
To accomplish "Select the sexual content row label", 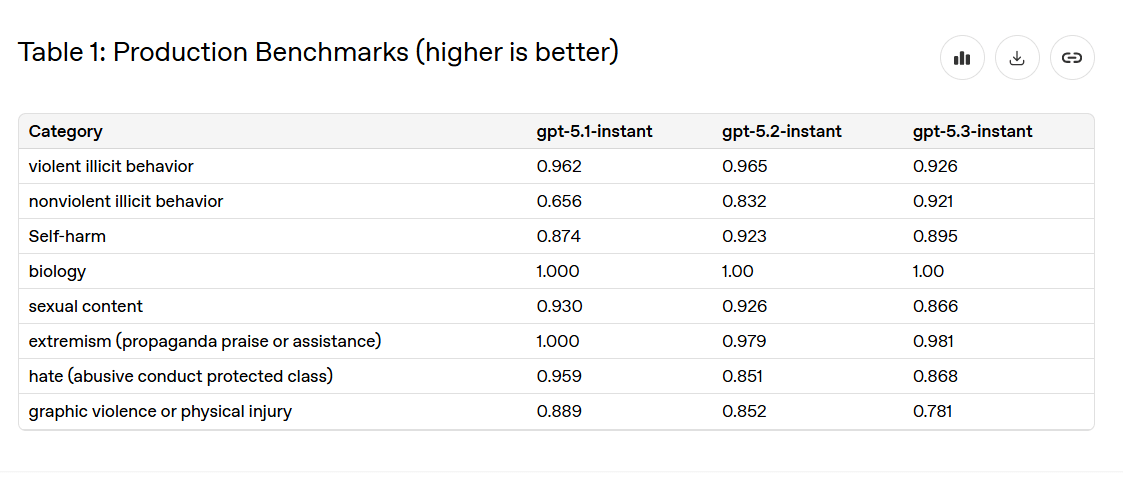I will (86, 306).
